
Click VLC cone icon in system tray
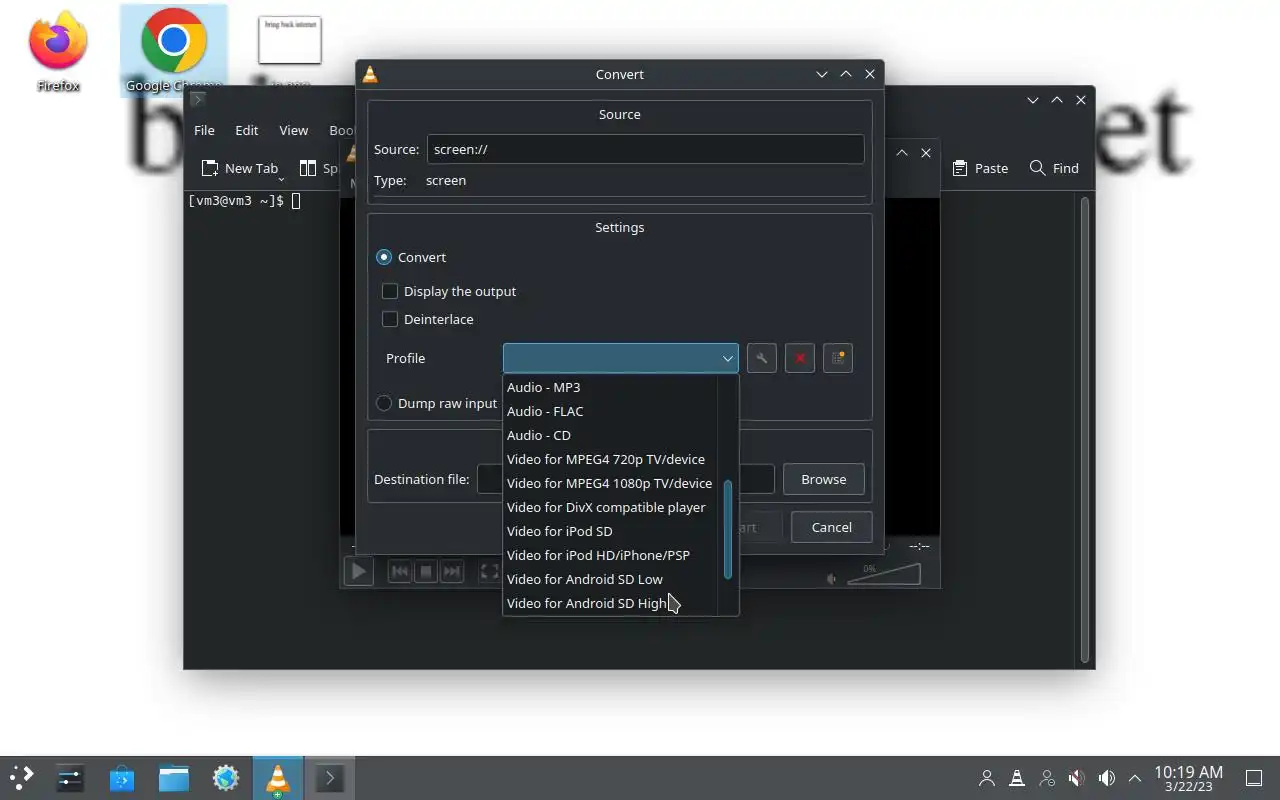1017,778
